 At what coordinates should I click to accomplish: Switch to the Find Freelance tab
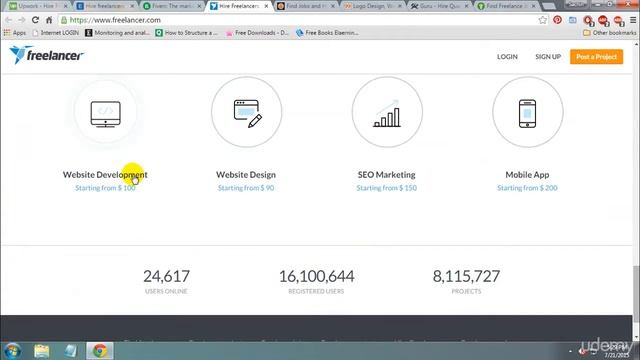507,6
